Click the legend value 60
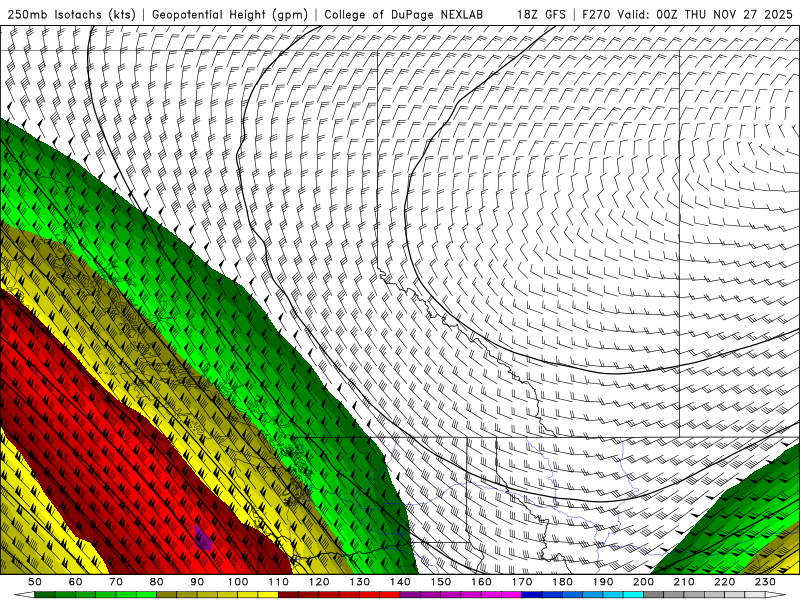800x600 pixels. (x=75, y=582)
